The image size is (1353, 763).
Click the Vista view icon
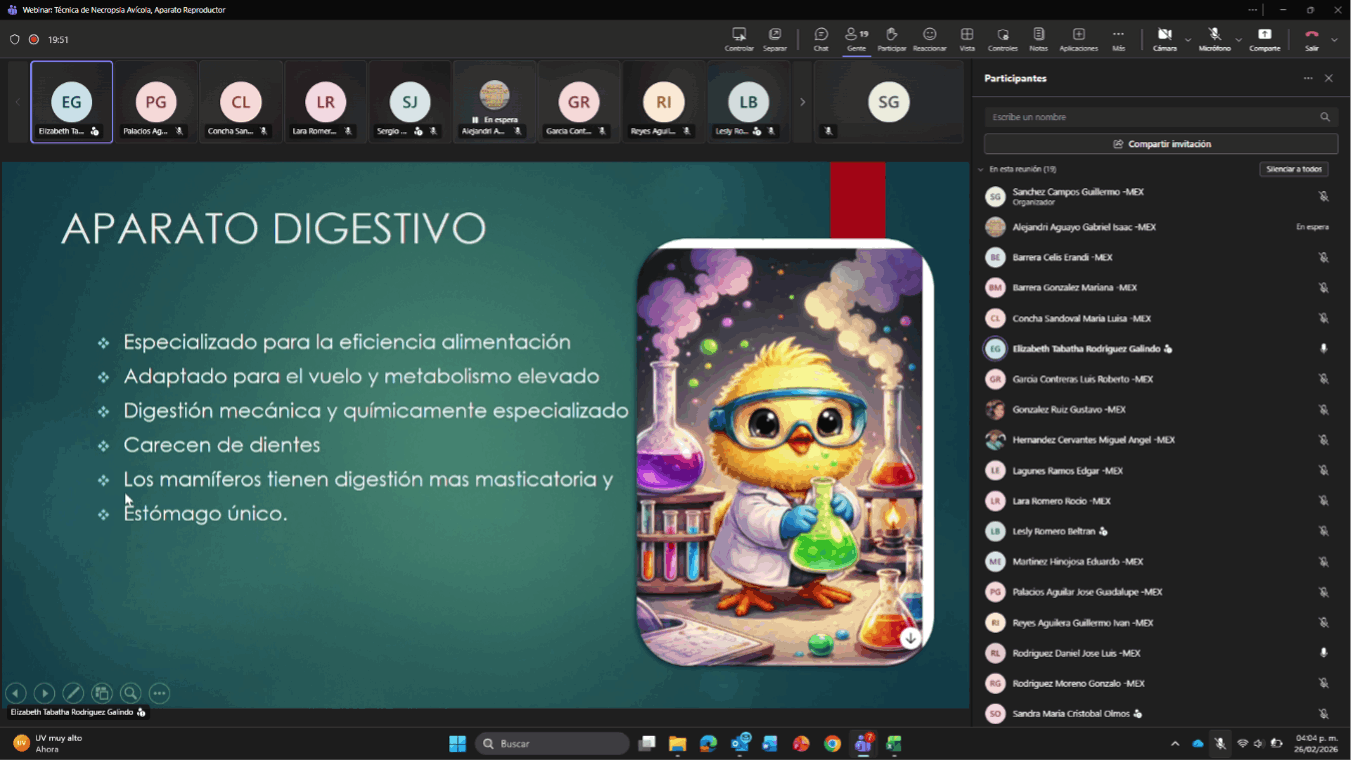[966, 38]
